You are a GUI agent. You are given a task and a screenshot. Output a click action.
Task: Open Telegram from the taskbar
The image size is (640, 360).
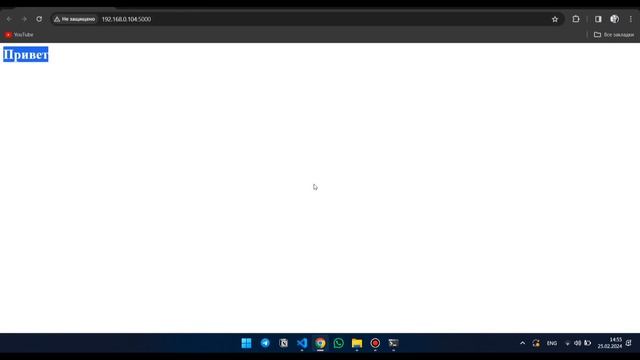point(265,343)
